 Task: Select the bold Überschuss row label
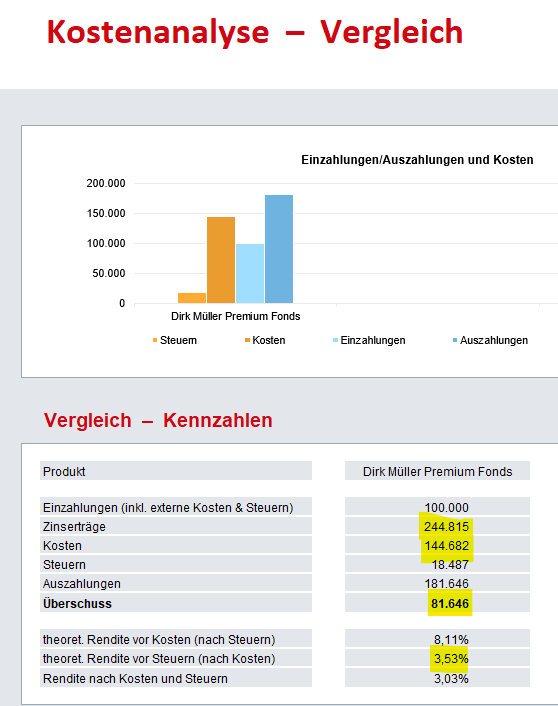[77, 603]
